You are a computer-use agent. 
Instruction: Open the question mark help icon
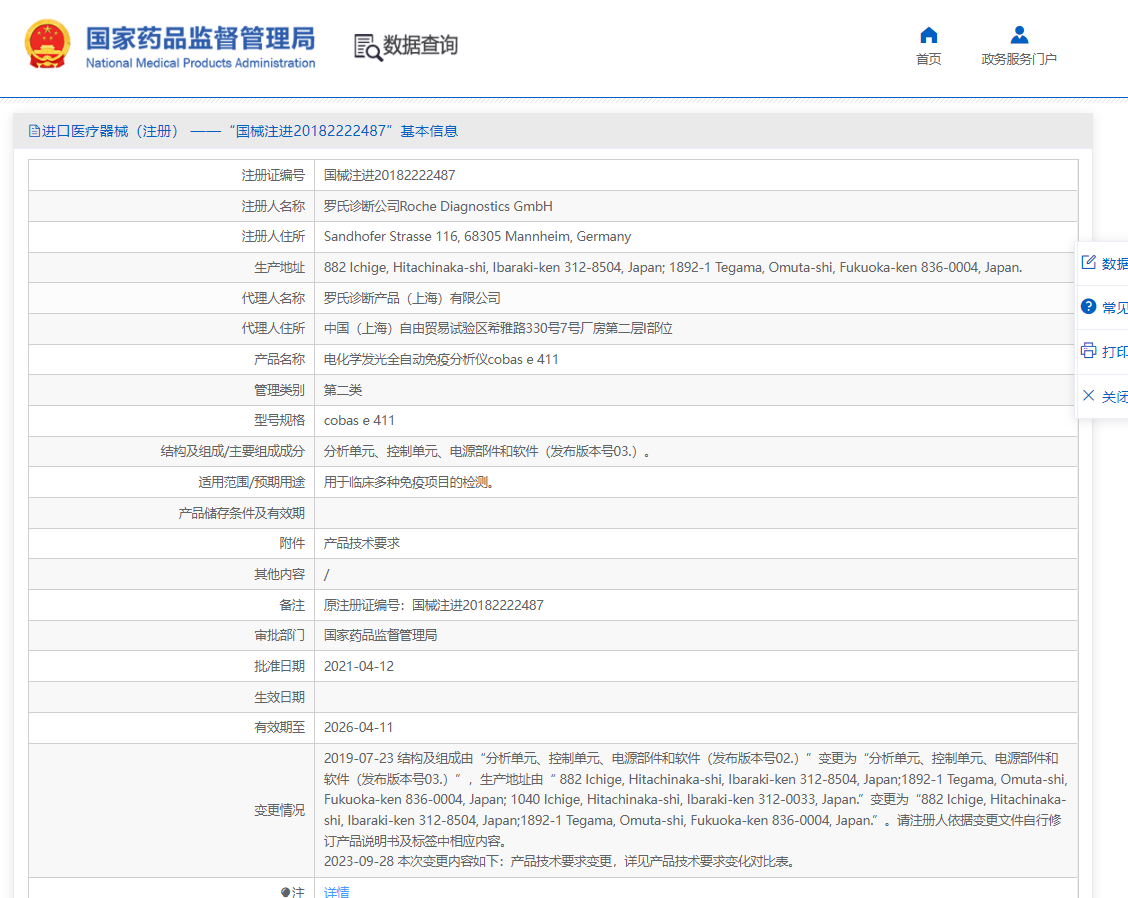(x=1088, y=307)
